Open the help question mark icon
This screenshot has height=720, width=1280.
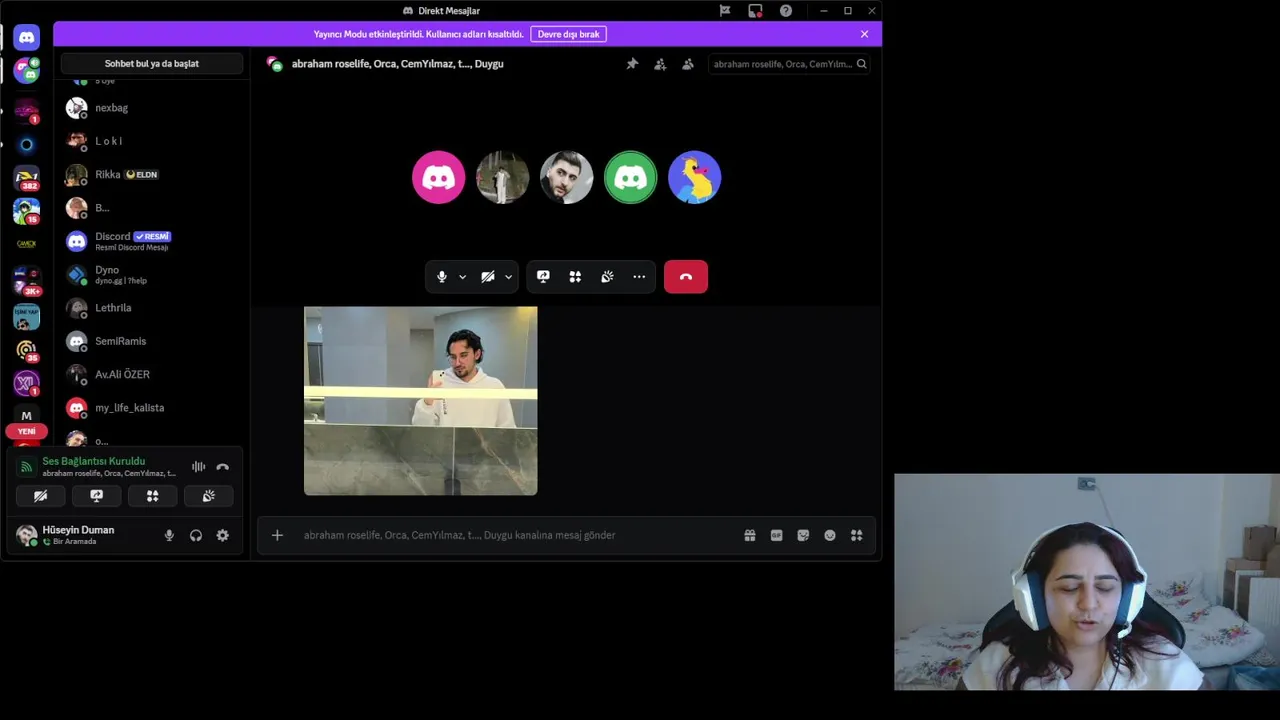786,10
